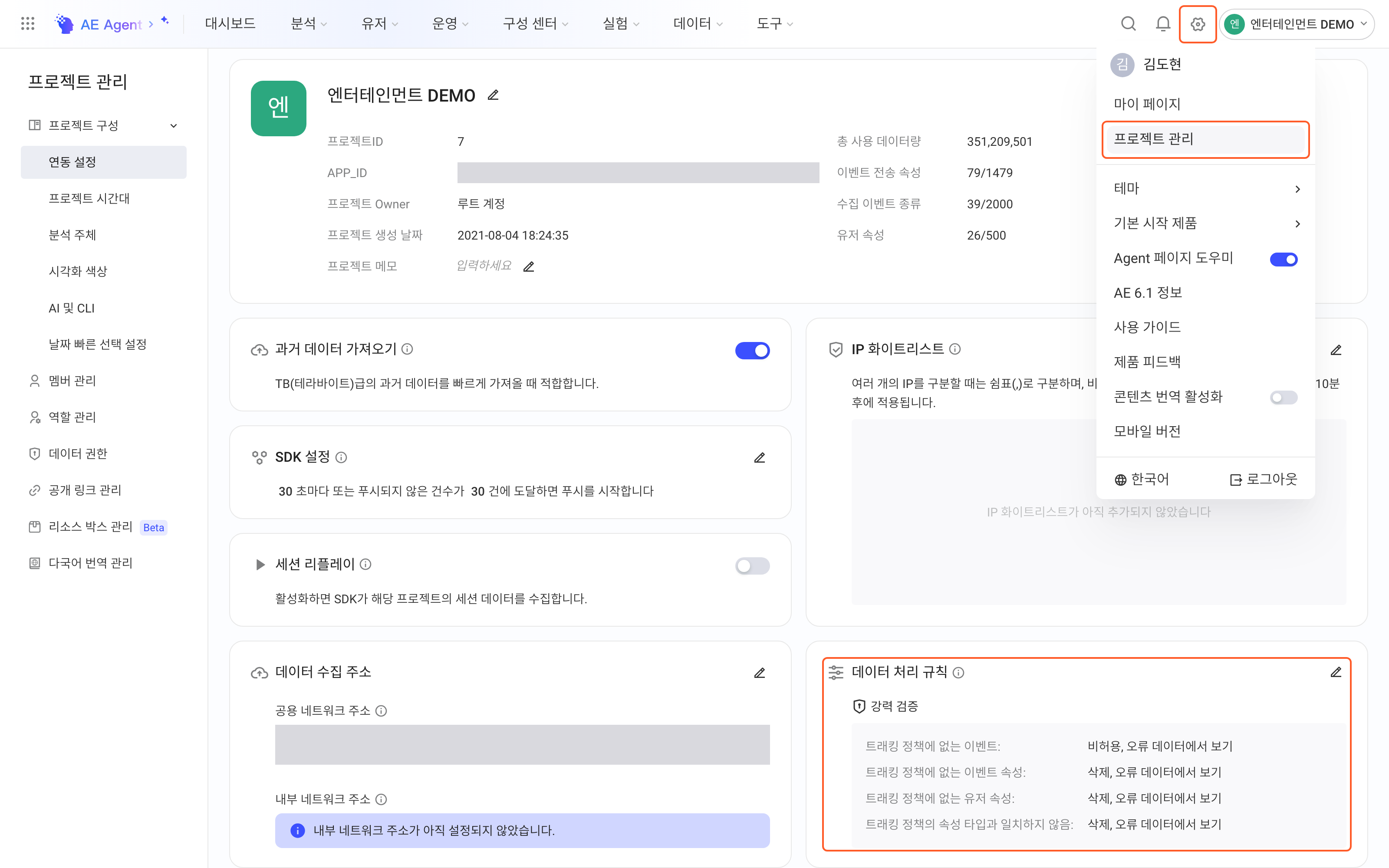Show info for 과거 데이터 가져오기
The width and height of the screenshot is (1389, 868).
[407, 349]
